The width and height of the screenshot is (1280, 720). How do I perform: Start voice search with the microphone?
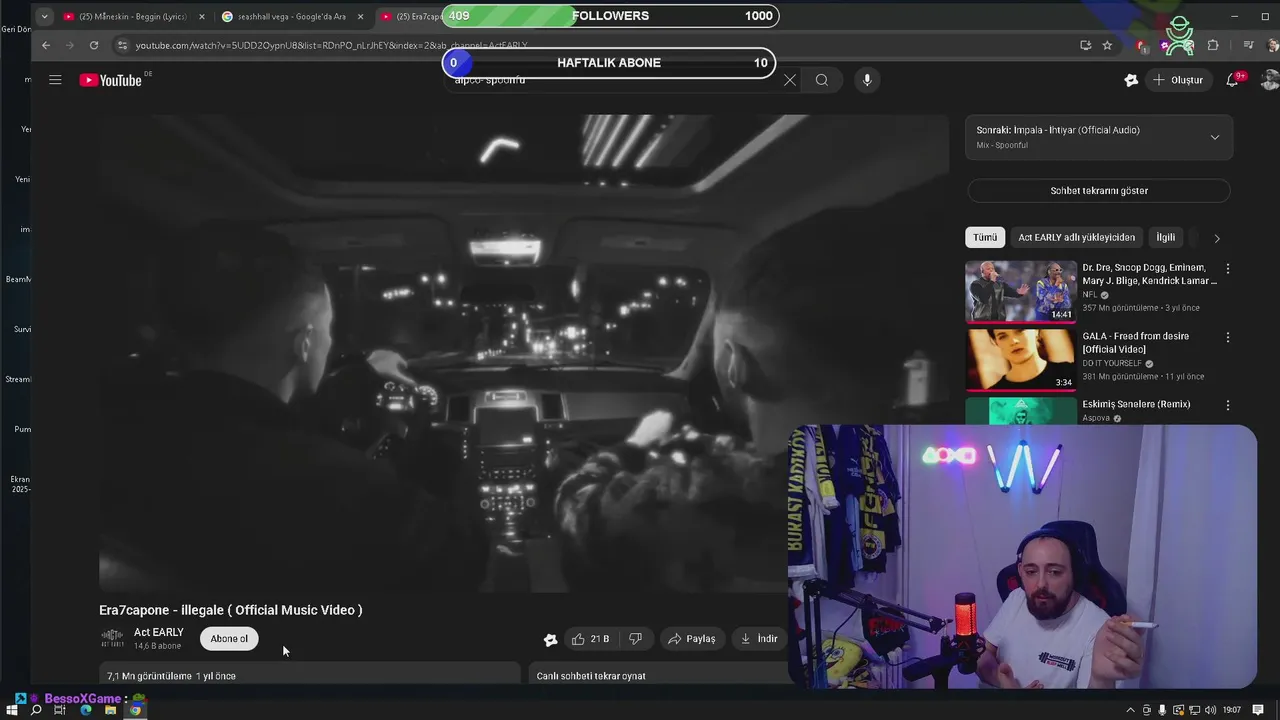pos(867,80)
